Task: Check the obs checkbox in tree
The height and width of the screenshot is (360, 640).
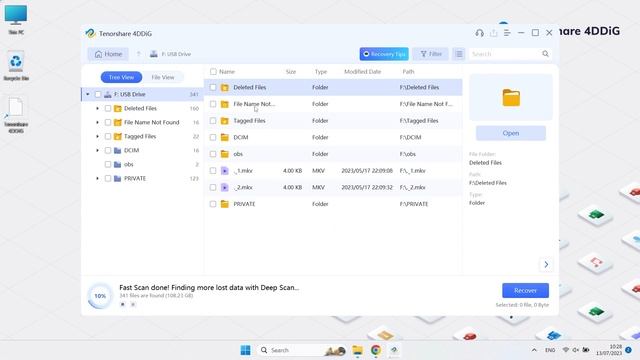Action: tap(108, 164)
